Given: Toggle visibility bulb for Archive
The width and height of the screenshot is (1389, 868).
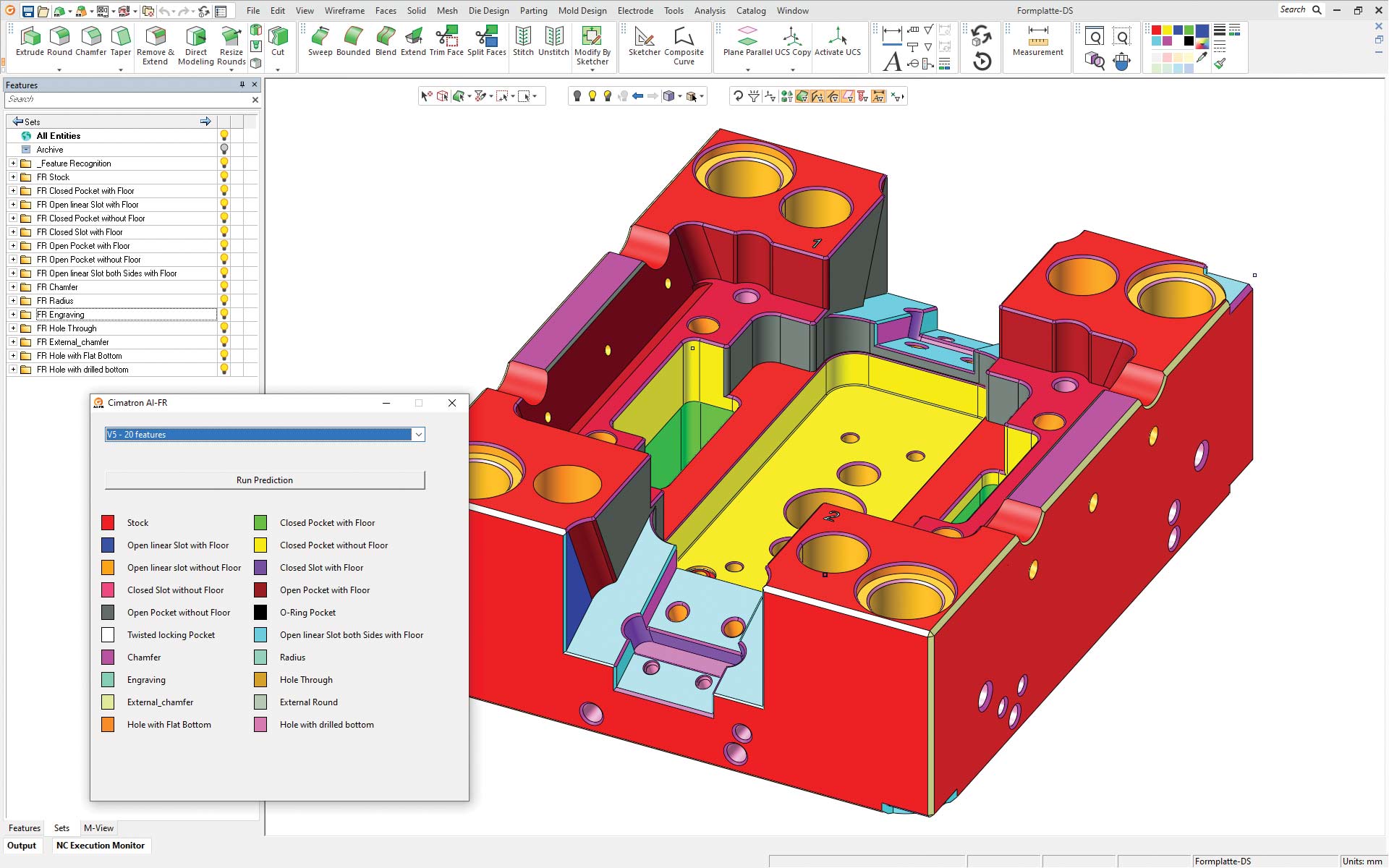Looking at the screenshot, I should 224,150.
